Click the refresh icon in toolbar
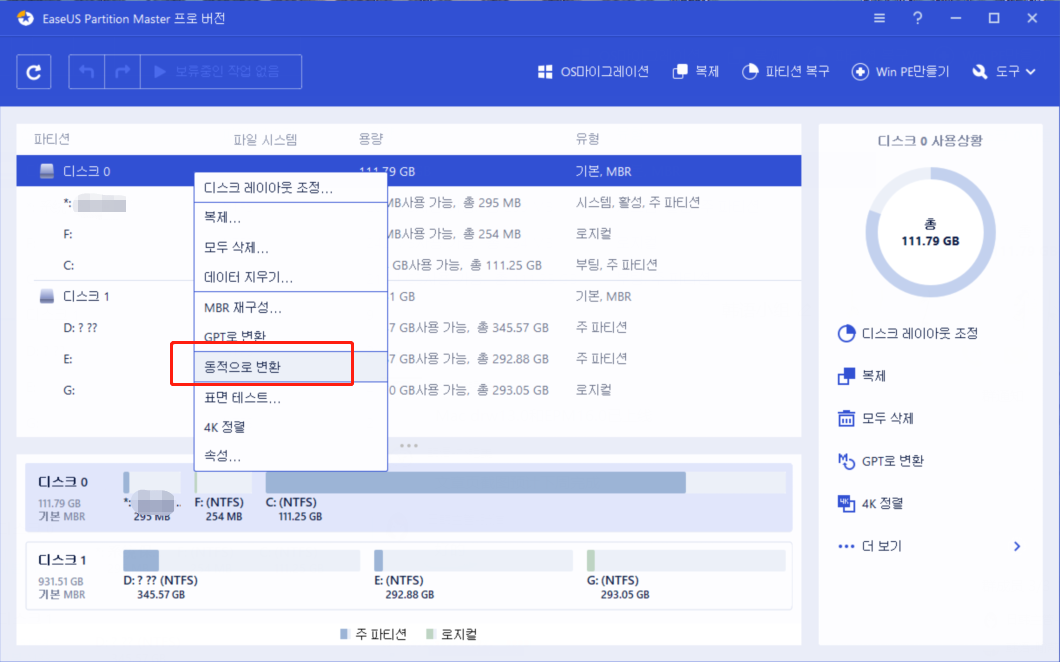 coord(33,71)
